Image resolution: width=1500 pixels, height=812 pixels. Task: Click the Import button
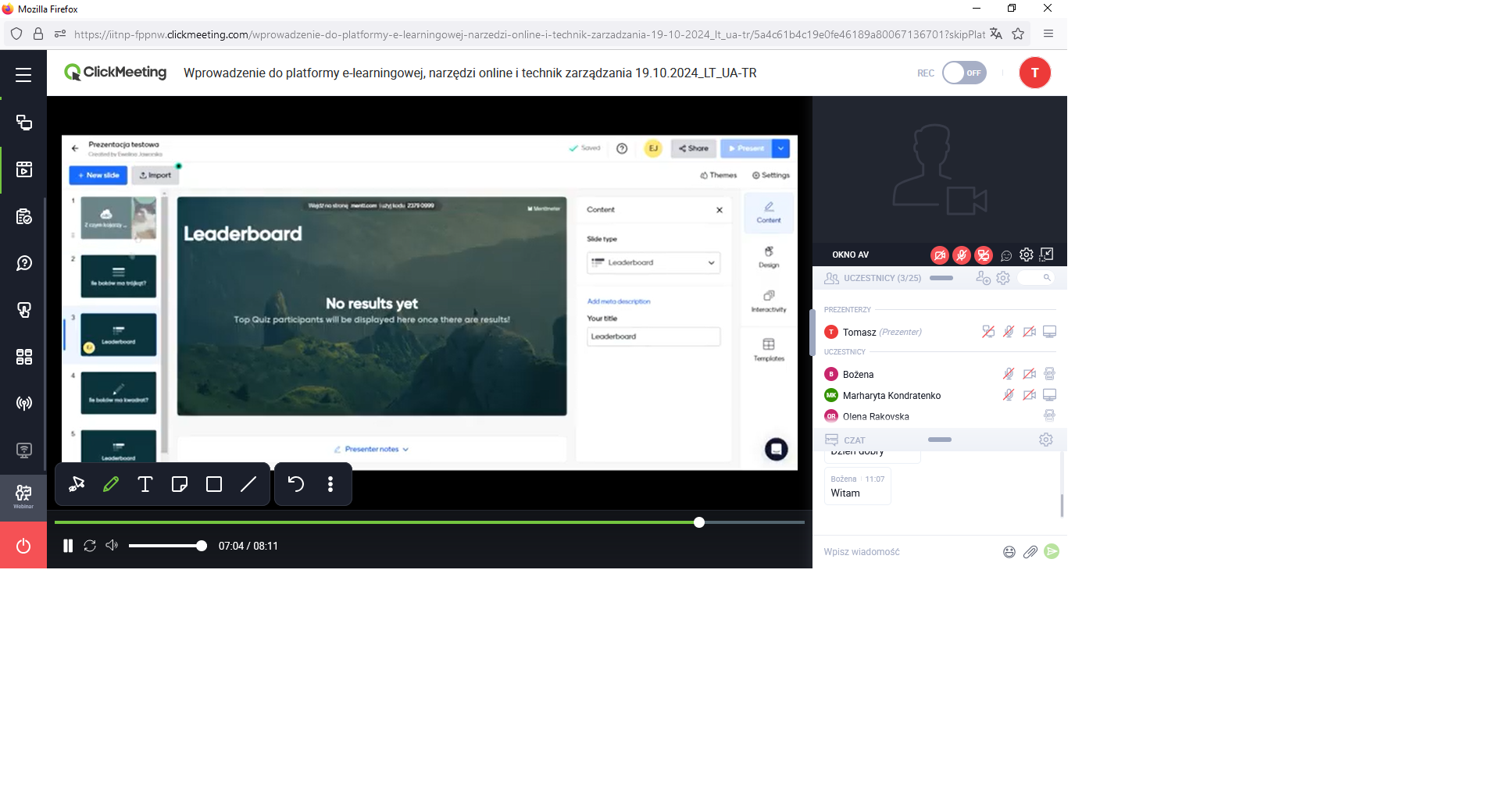pyautogui.click(x=155, y=176)
